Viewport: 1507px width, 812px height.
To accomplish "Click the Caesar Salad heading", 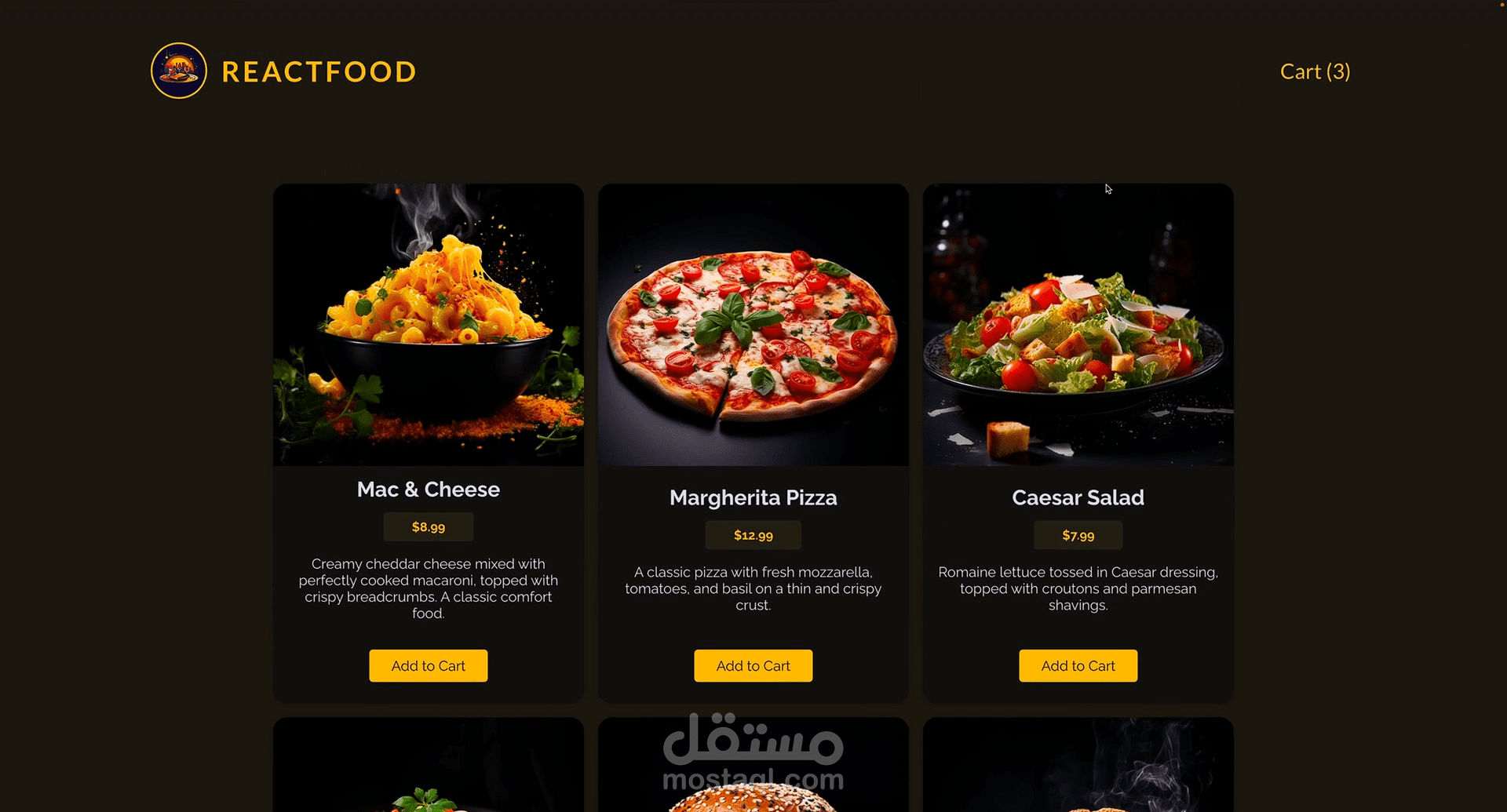I will (1078, 497).
